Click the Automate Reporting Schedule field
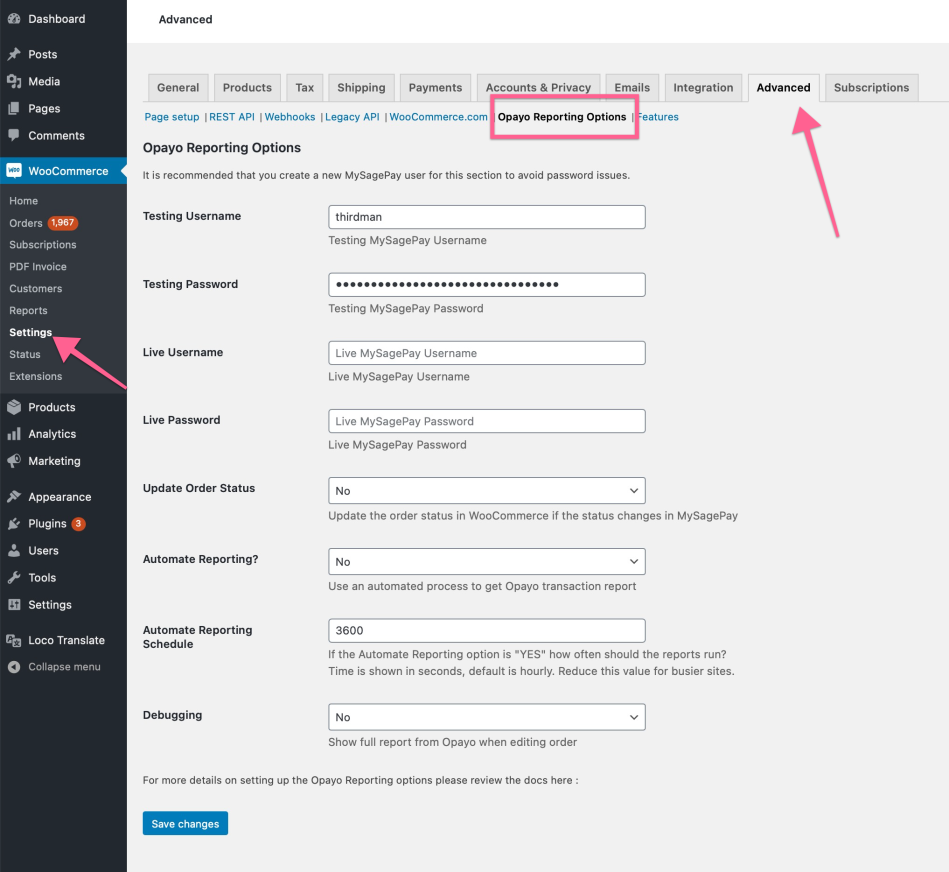The width and height of the screenshot is (949, 872). coord(487,631)
